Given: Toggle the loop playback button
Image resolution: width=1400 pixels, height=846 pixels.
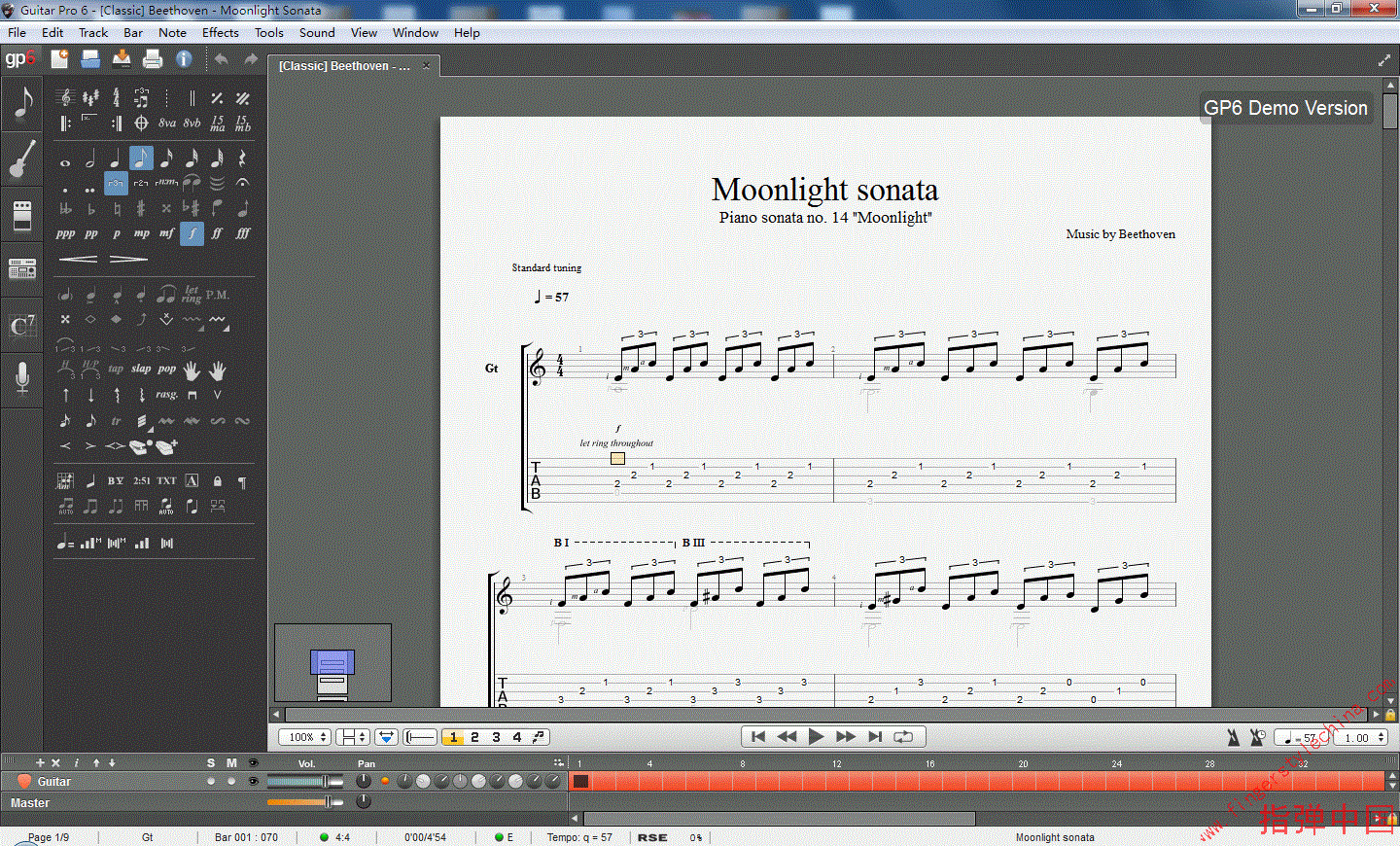Looking at the screenshot, I should click(x=903, y=737).
